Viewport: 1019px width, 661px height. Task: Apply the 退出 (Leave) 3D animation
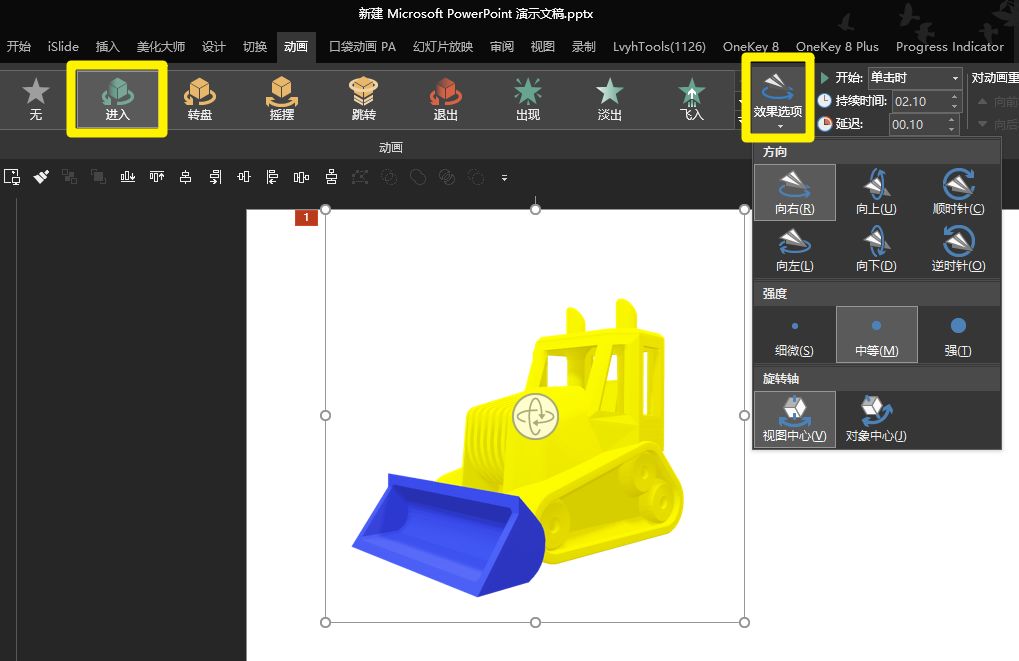coord(445,100)
